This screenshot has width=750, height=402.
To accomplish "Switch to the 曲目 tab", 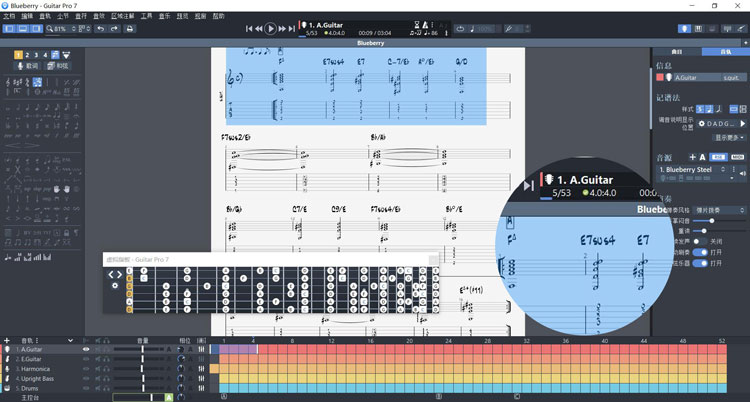I will [677, 50].
